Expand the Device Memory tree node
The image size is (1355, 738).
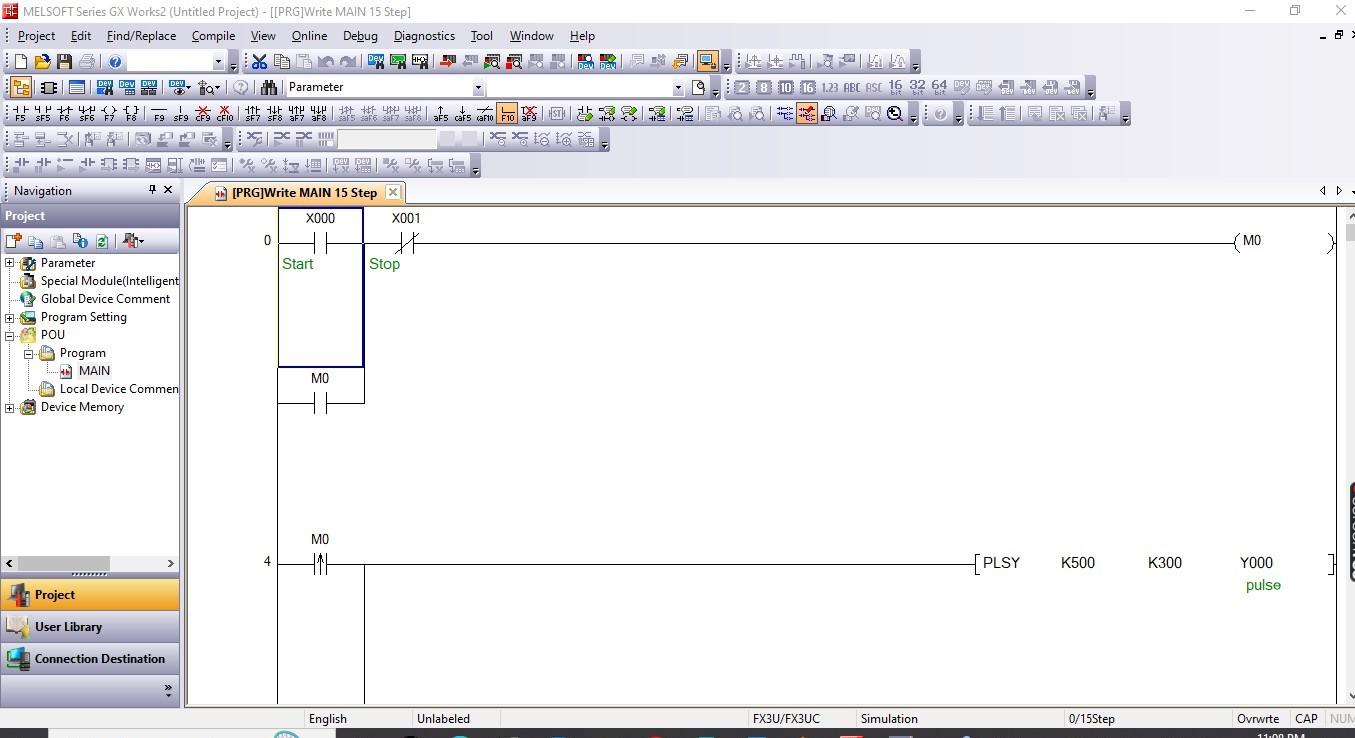pyautogui.click(x=10, y=407)
